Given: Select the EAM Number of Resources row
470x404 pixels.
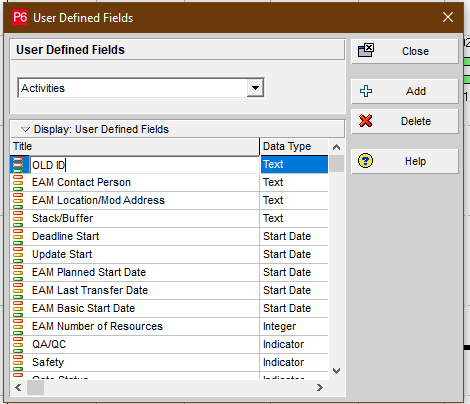Looking at the screenshot, I should pyautogui.click(x=169, y=327).
